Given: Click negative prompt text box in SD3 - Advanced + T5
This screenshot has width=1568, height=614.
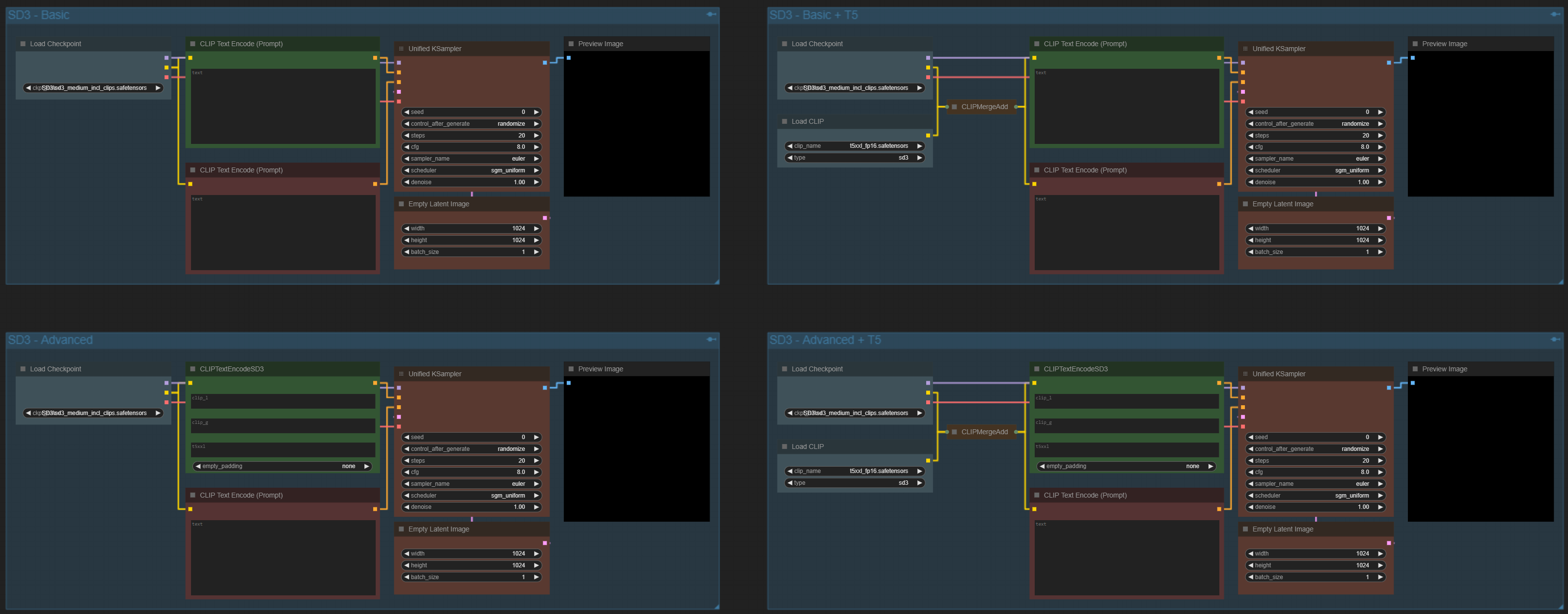Looking at the screenshot, I should [1127, 558].
